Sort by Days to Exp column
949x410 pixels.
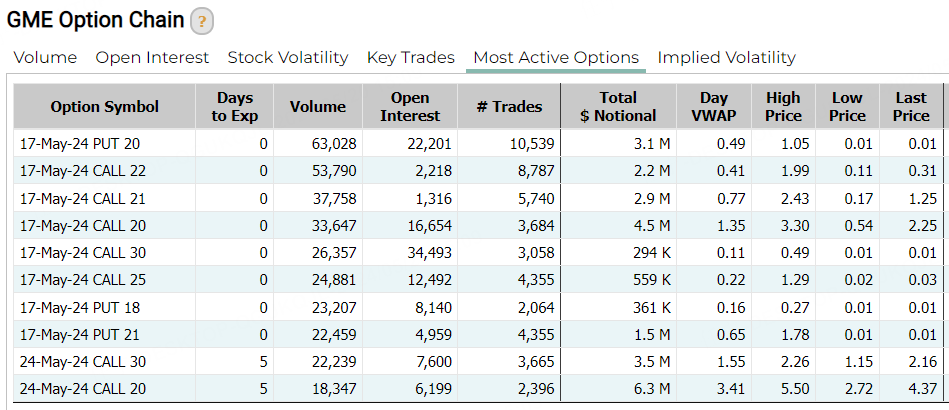tap(234, 107)
